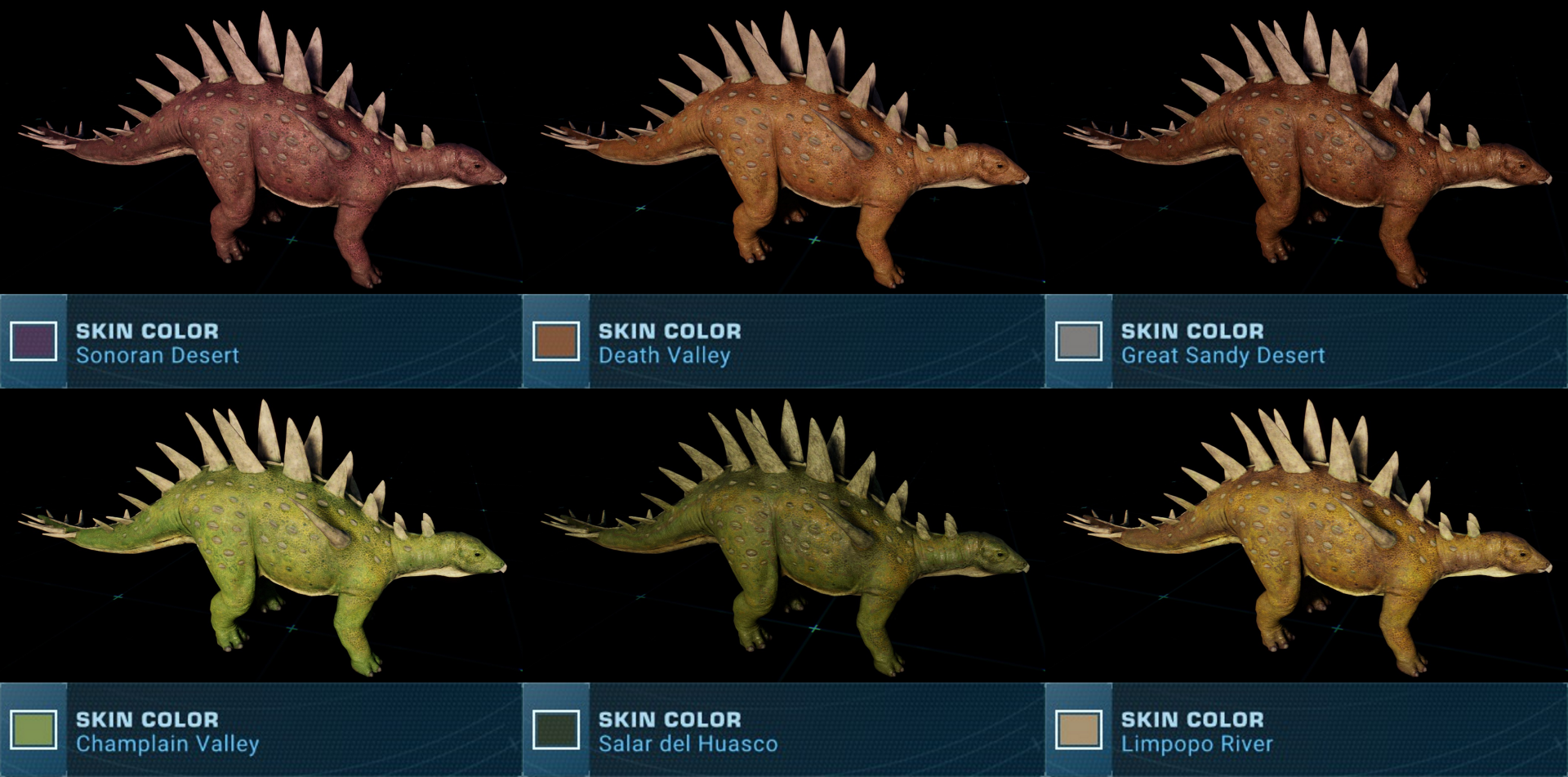Image resolution: width=1568 pixels, height=777 pixels.
Task: Click the SKIN COLOR heading above Limpopo River
Action: (1192, 720)
